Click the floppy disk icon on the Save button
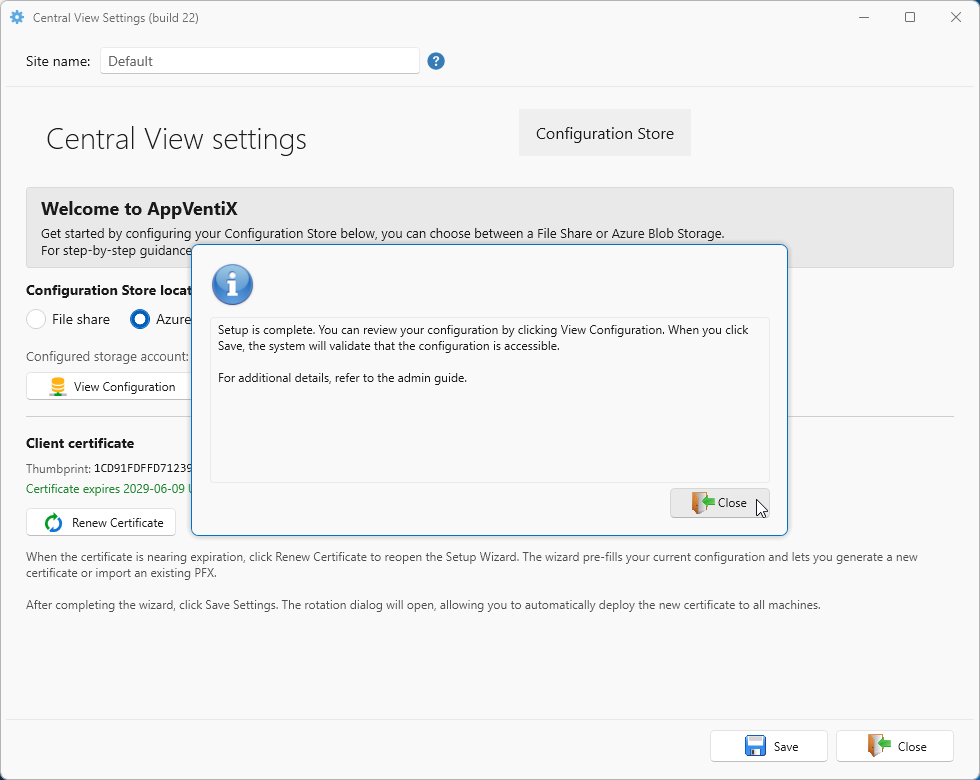 click(x=755, y=746)
